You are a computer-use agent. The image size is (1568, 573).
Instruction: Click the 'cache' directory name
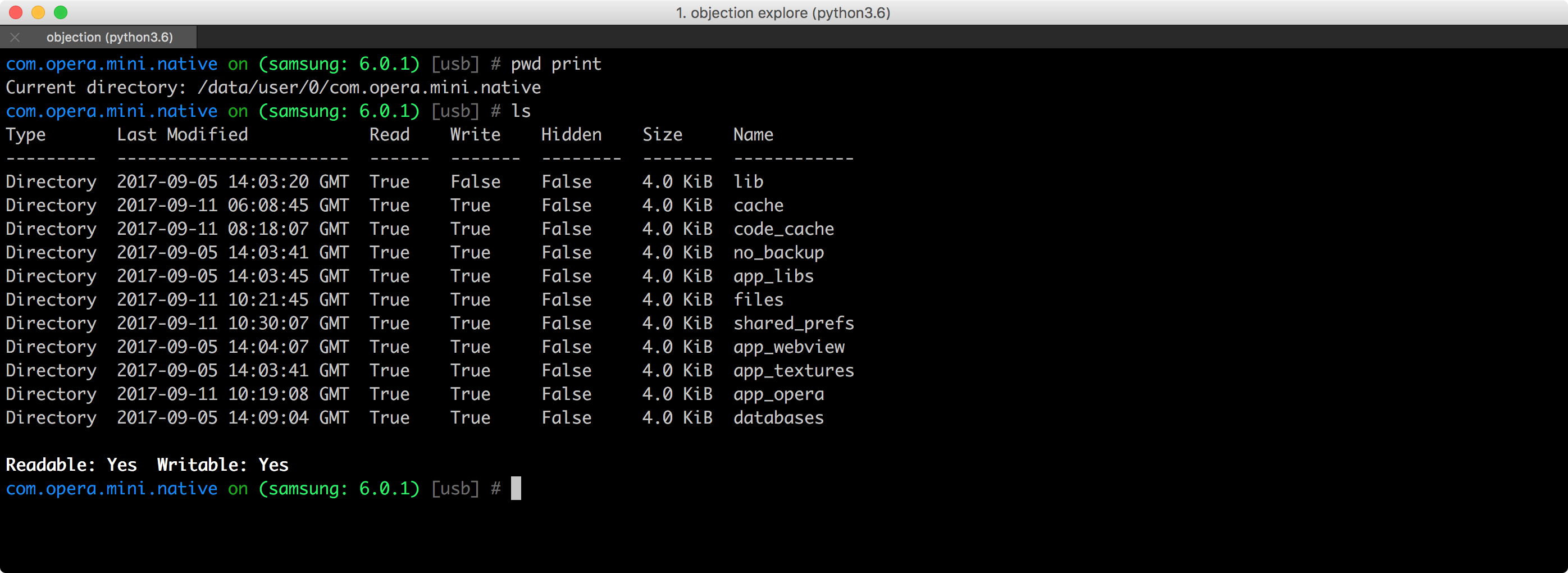(x=758, y=205)
